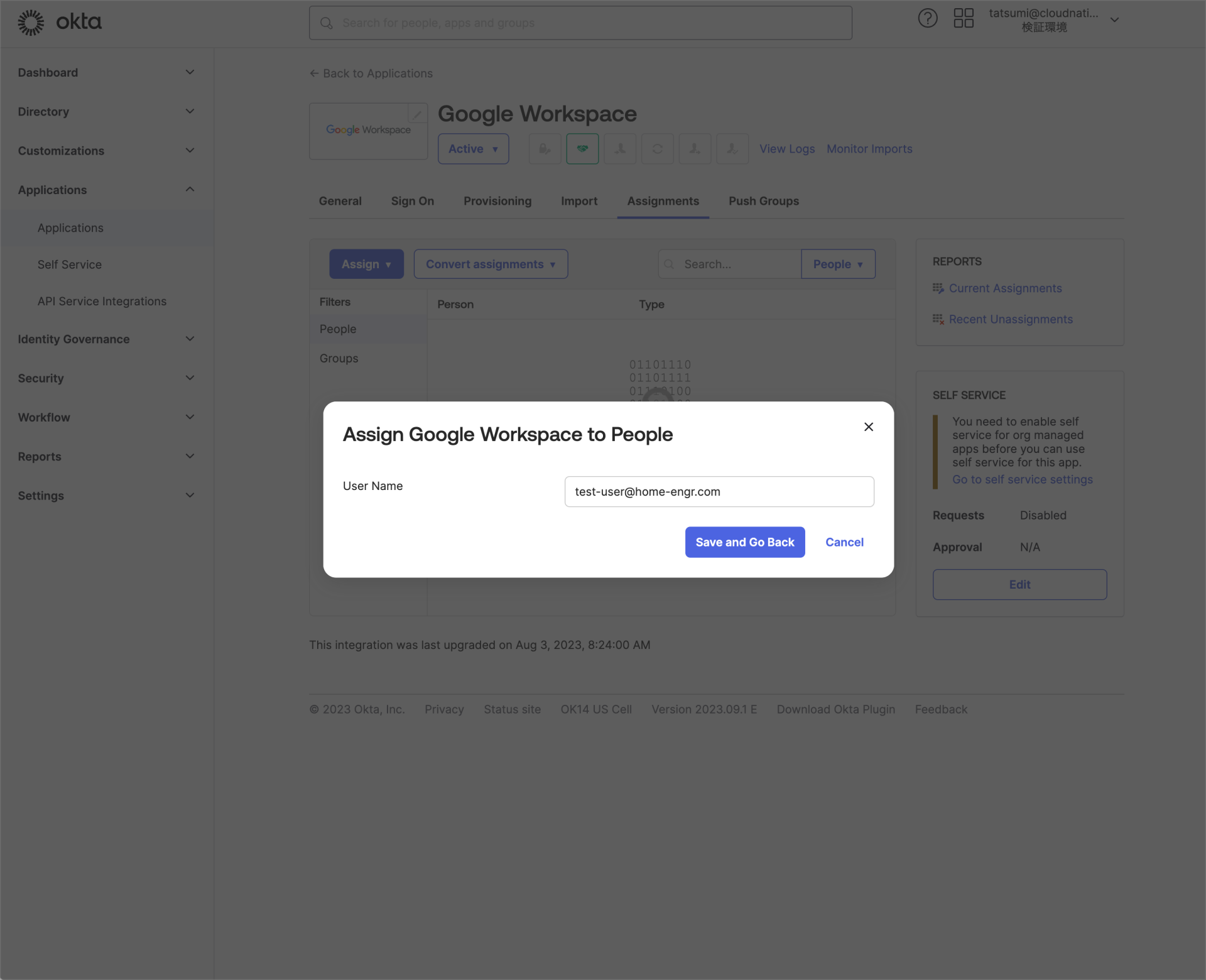This screenshot has height=980, width=1206.
Task: Open Go to self service settings link
Action: [x=1023, y=479]
